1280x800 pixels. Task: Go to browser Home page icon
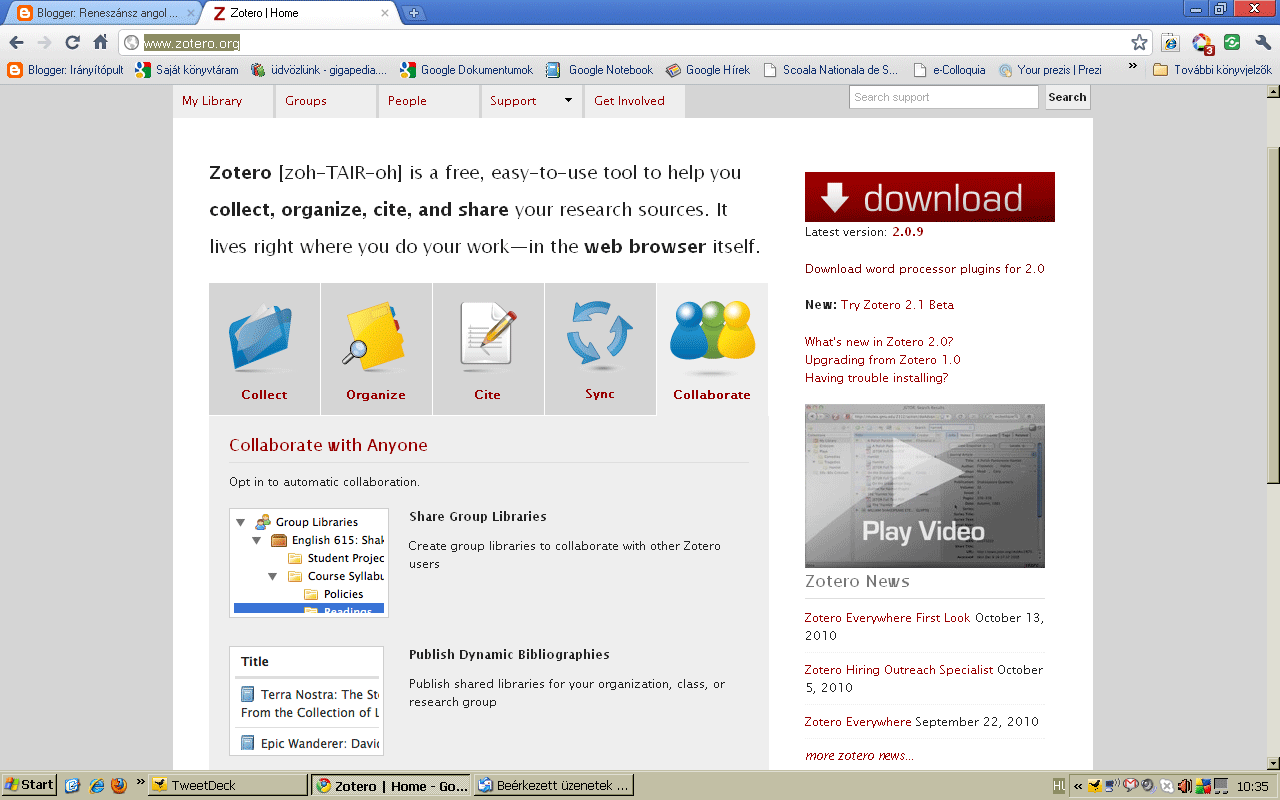click(100, 43)
